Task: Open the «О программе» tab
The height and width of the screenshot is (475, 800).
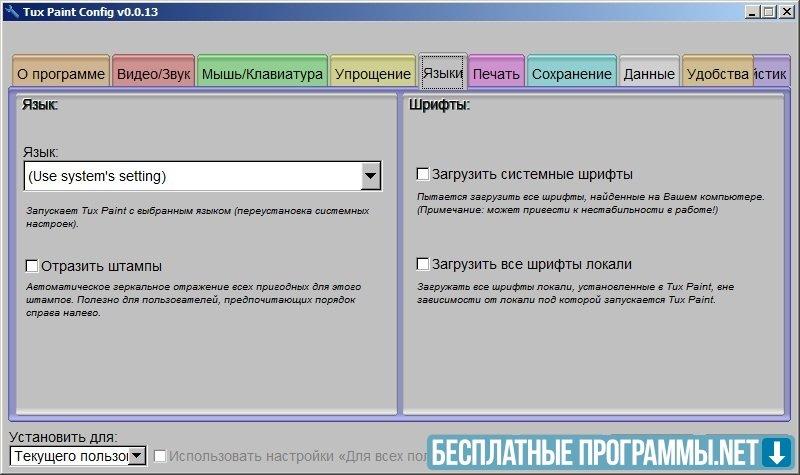Action: tap(60, 74)
